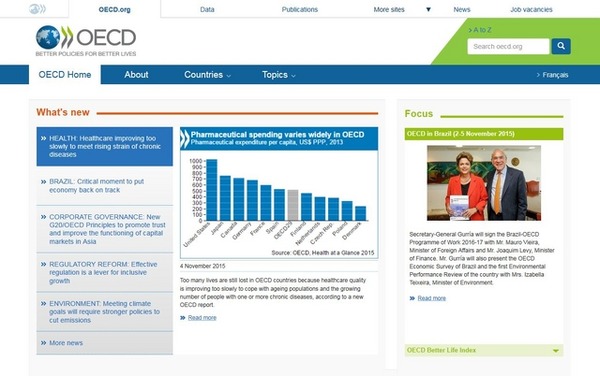Click the Focus heading
The width and height of the screenshot is (600, 376).
419,114
